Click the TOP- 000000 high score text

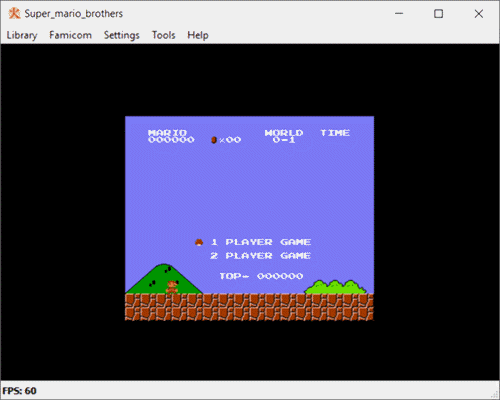261,276
